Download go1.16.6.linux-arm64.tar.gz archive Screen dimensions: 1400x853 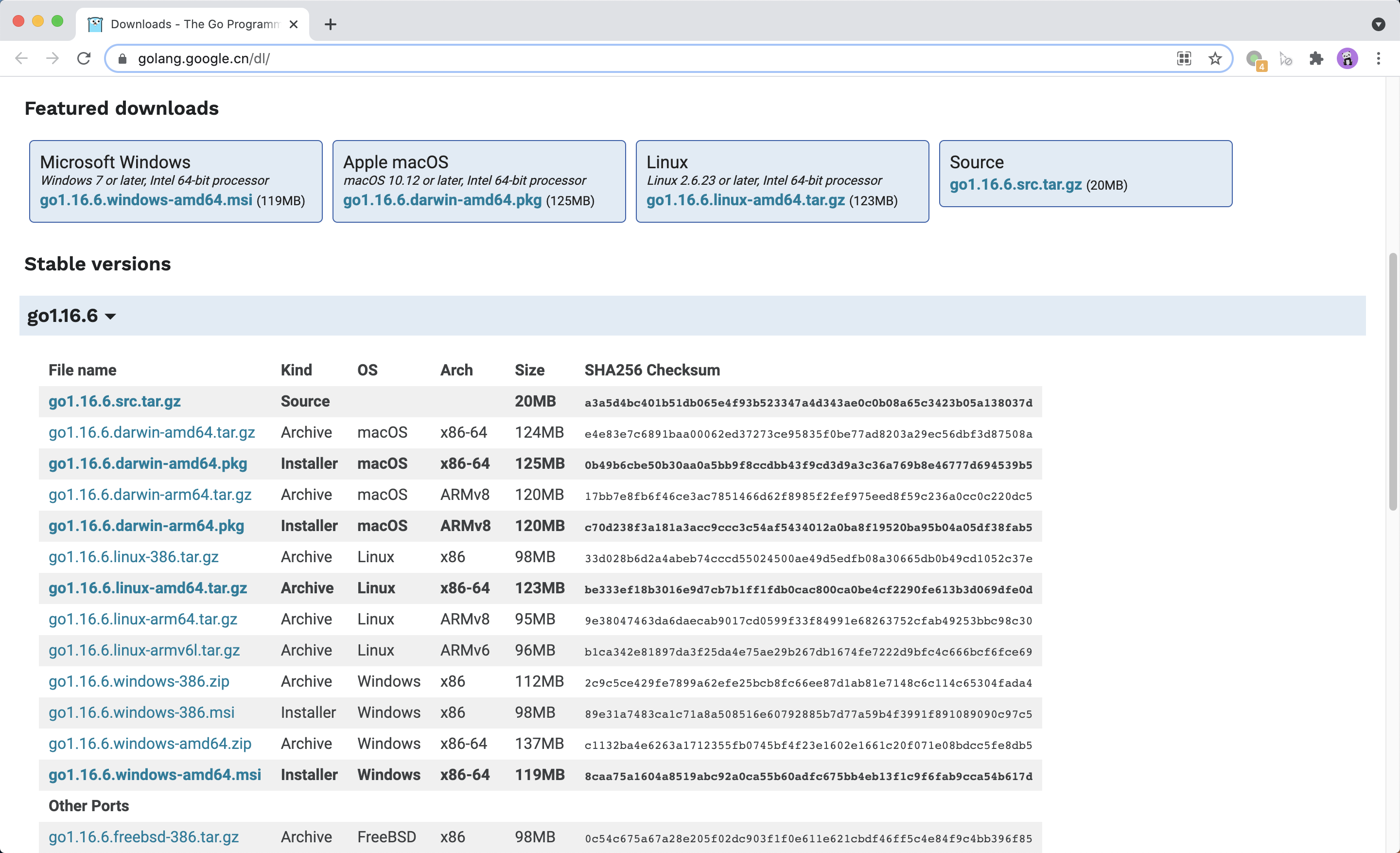pyautogui.click(x=143, y=619)
